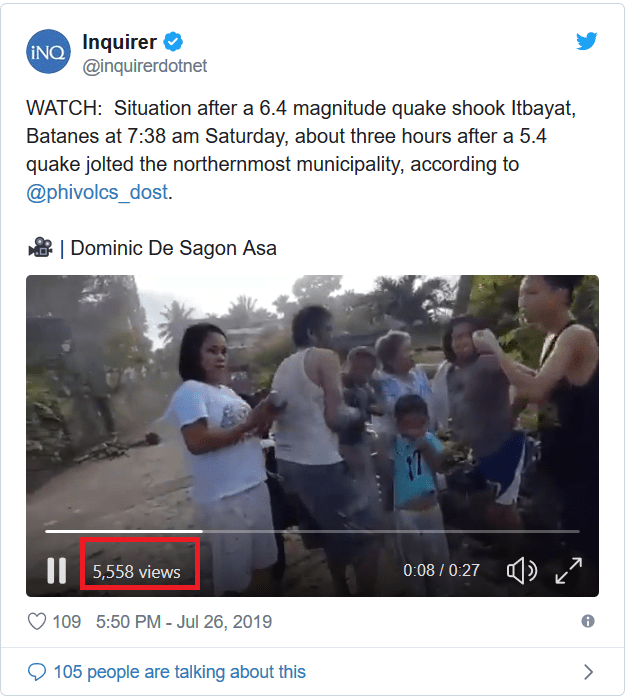The height and width of the screenshot is (696, 630).
Task: Like the tweet with the heart icon
Action: pos(37,622)
